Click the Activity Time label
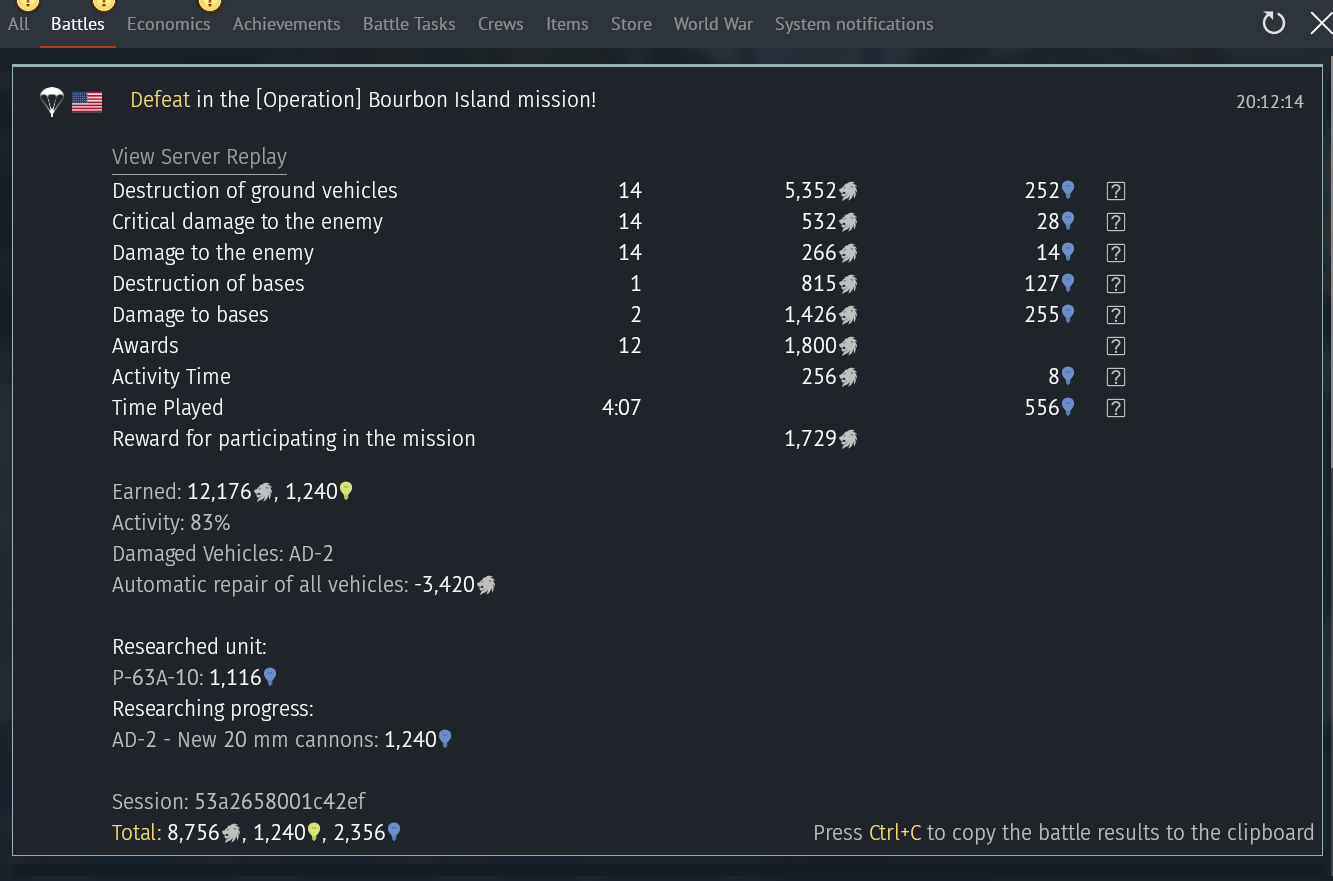Image resolution: width=1333 pixels, height=881 pixels. click(x=171, y=377)
